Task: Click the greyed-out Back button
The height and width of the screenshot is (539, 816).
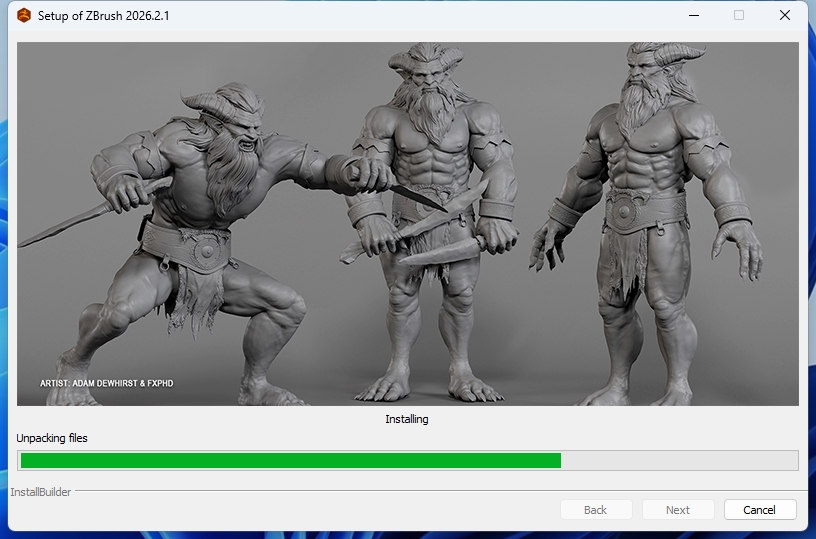Action: coord(596,510)
